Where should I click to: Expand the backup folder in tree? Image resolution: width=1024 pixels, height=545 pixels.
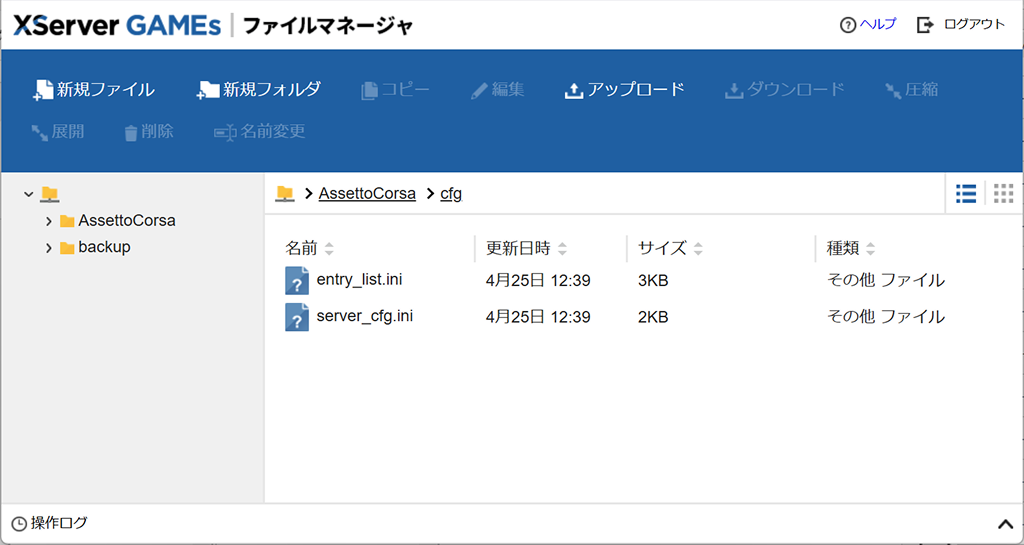click(49, 248)
